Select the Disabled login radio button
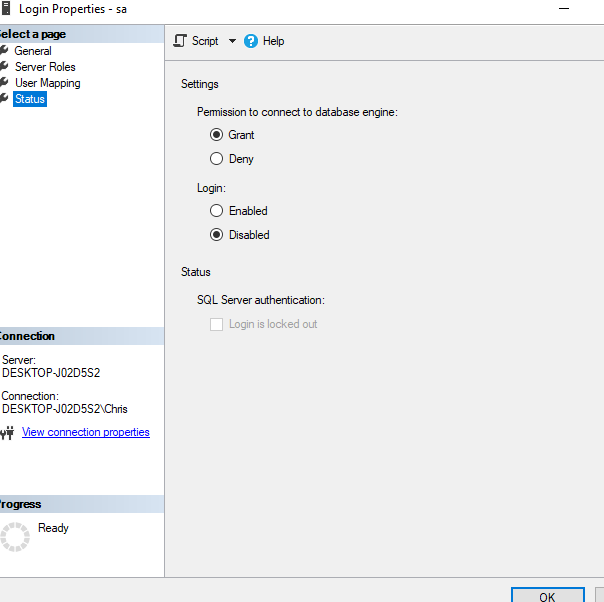This screenshot has height=602, width=604. pos(216,235)
